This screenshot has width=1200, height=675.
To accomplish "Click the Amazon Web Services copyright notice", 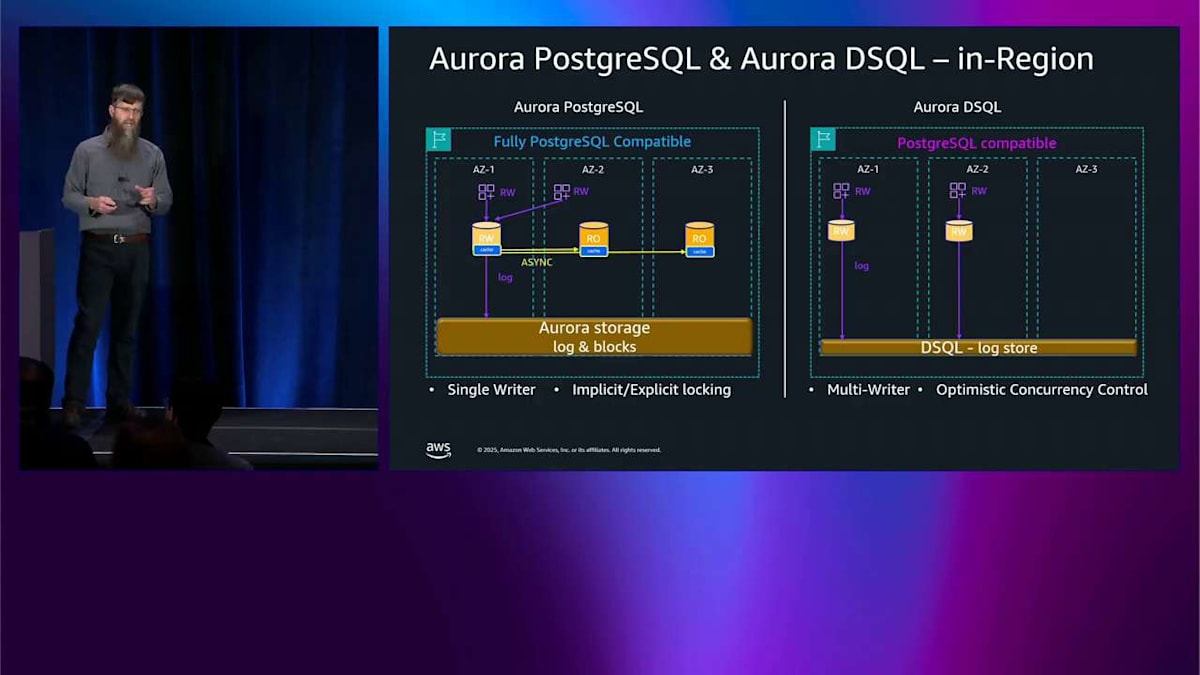I will click(x=569, y=451).
